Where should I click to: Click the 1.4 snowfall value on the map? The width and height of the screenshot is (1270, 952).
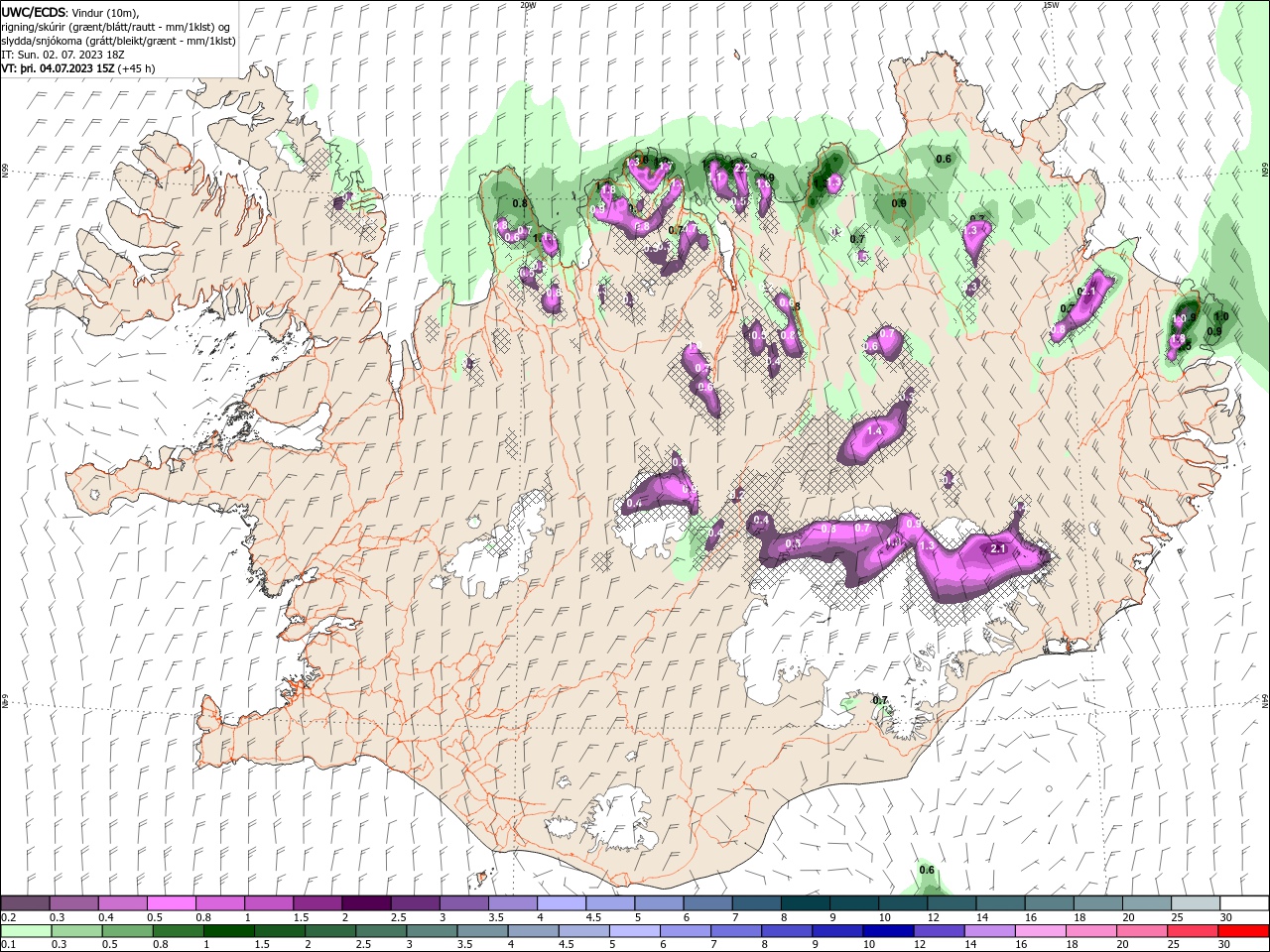pos(875,432)
